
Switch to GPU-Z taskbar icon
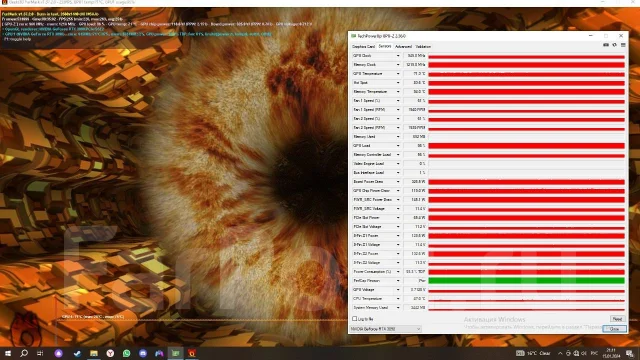(176, 353)
